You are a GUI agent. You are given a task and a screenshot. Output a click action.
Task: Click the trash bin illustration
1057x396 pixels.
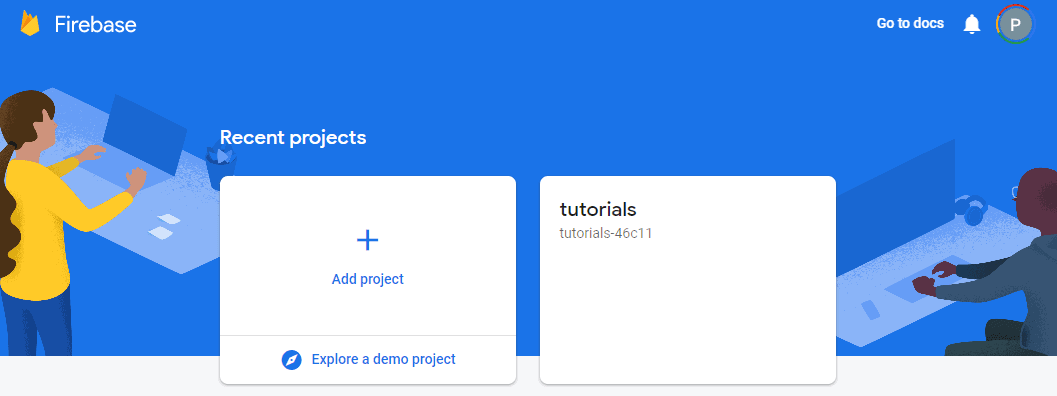coord(220,167)
